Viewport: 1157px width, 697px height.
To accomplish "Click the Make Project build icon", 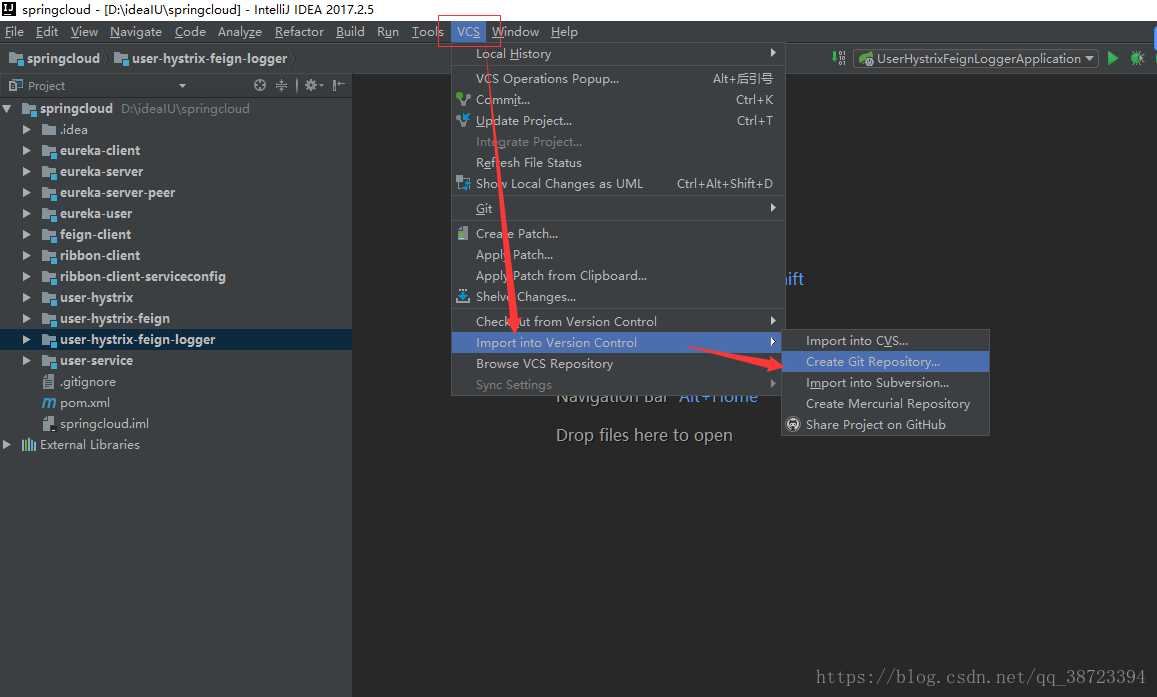I will [x=839, y=58].
